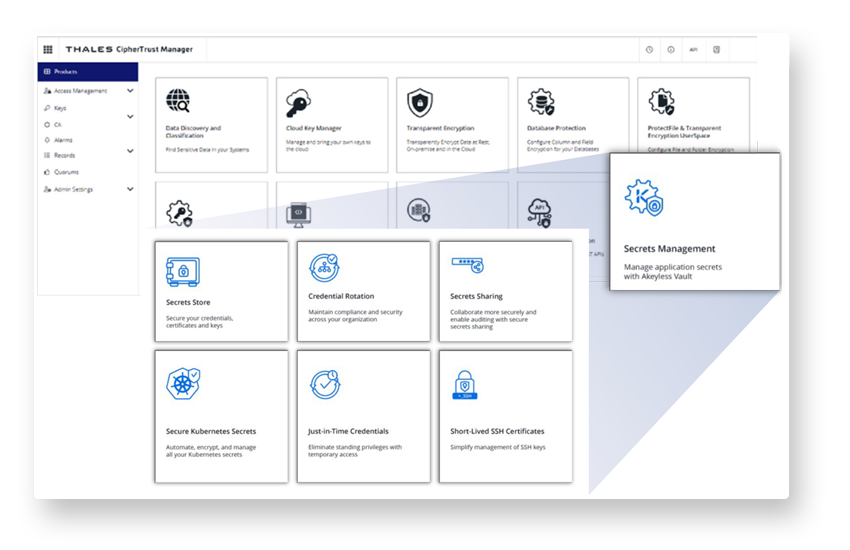Click the Transparent Encryption shield icon
This screenshot has height=550, width=850.
419,102
